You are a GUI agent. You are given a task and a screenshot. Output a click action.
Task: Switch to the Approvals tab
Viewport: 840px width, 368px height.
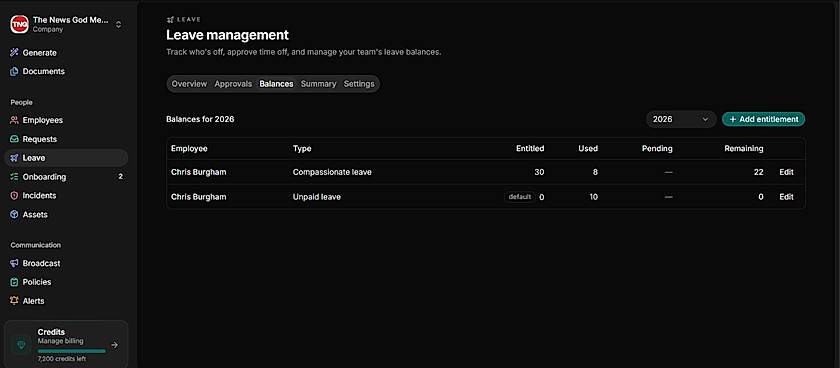pos(233,84)
